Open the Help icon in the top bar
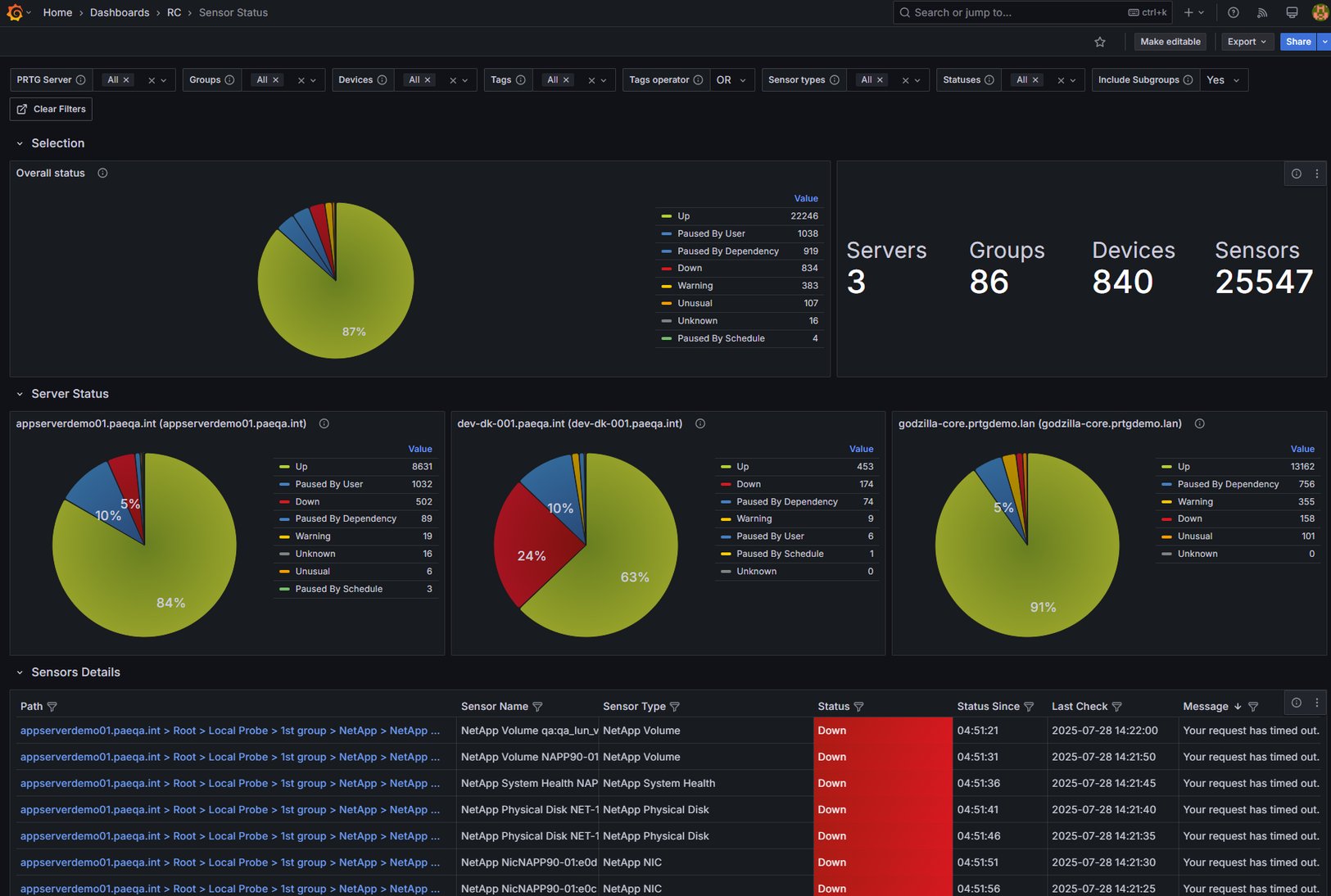The image size is (1331, 896). (x=1232, y=12)
